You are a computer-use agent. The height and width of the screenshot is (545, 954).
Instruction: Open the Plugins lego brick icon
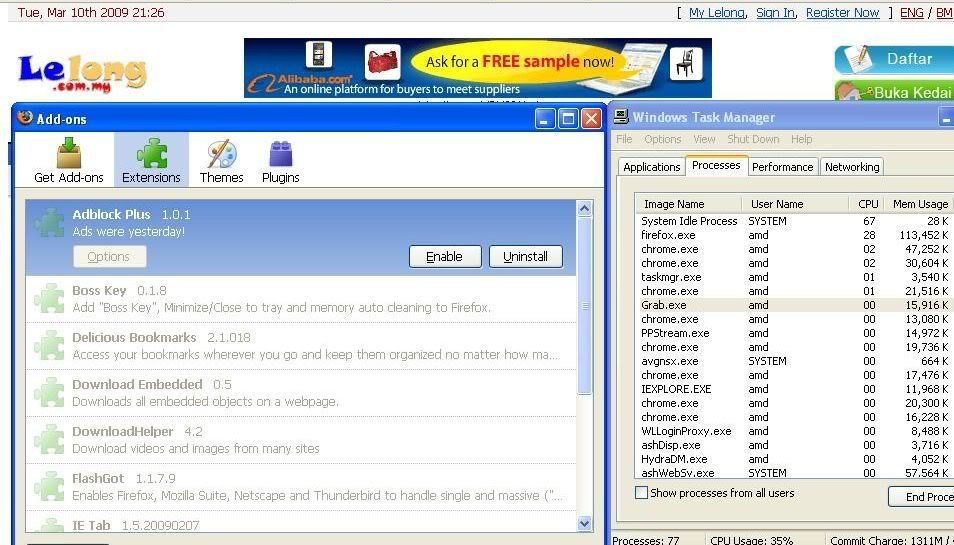pos(280,154)
